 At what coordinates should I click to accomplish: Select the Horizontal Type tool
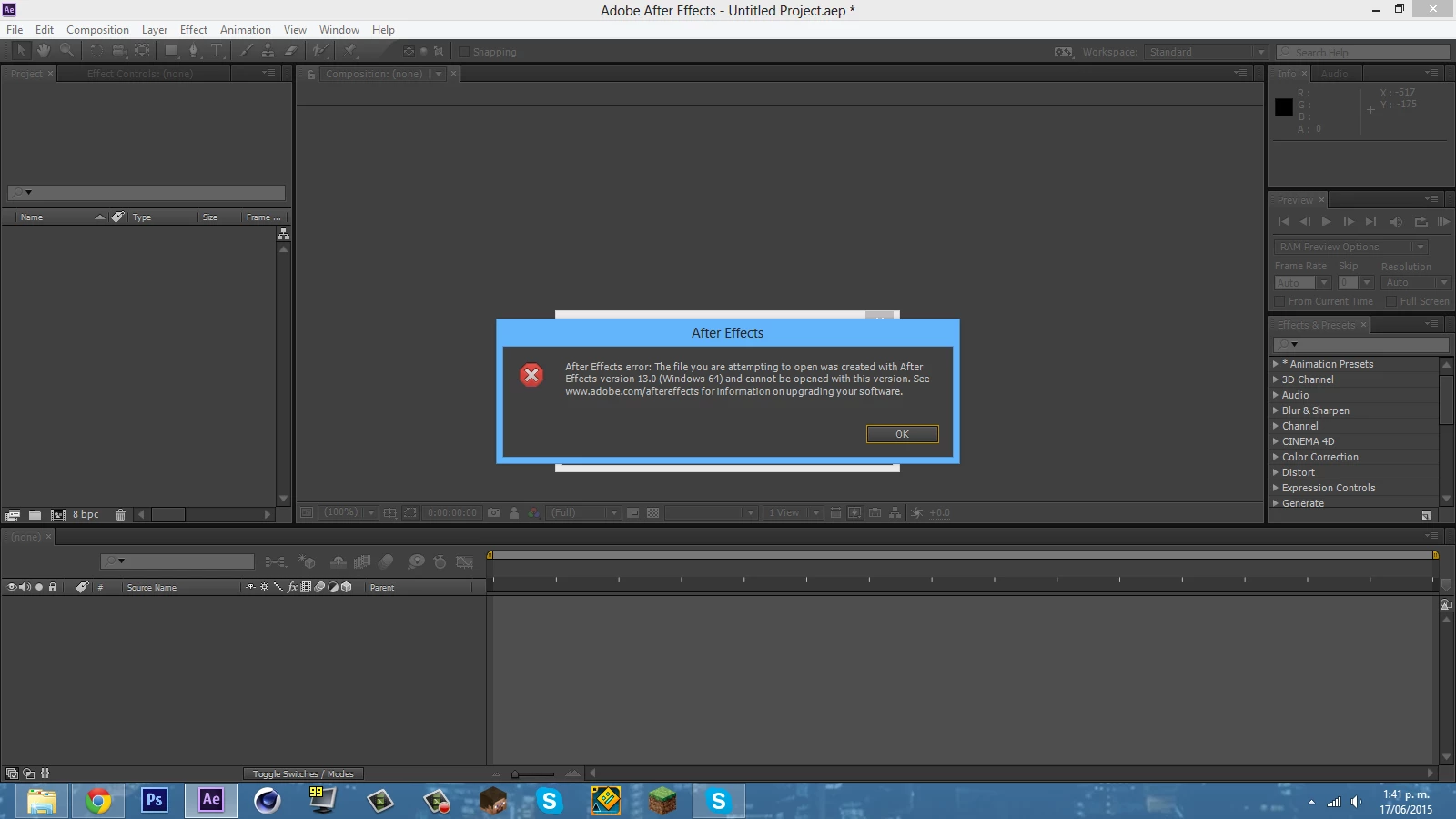pos(217,51)
